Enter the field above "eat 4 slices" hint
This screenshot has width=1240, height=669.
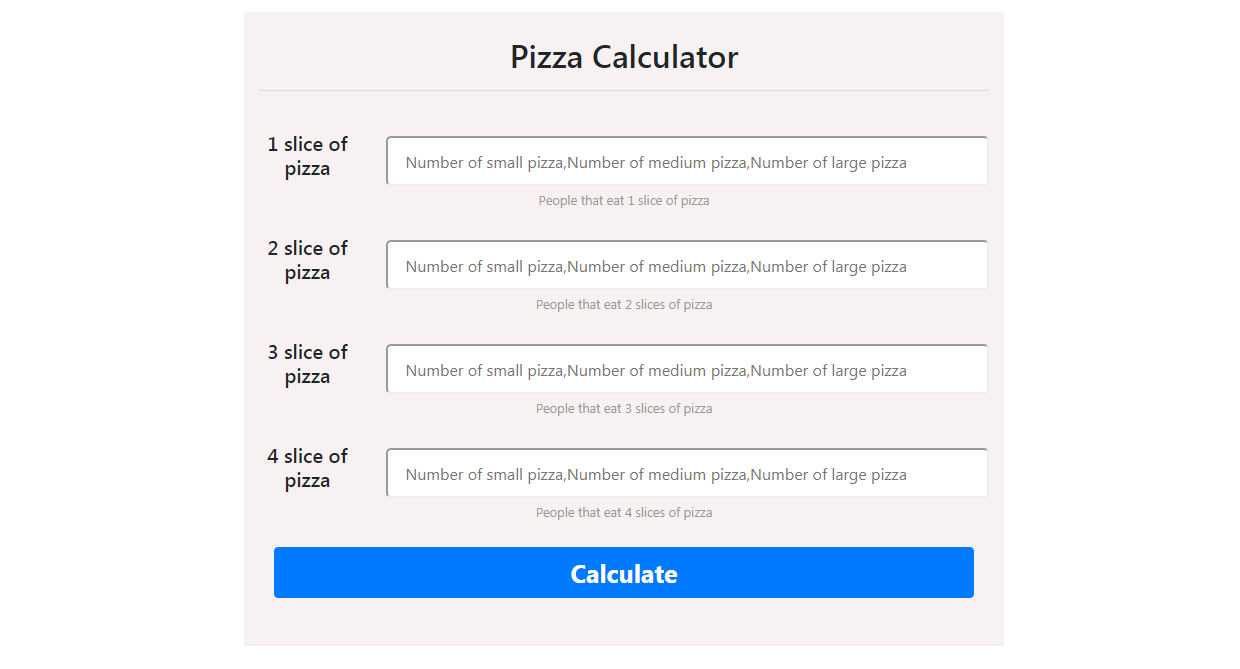point(687,474)
